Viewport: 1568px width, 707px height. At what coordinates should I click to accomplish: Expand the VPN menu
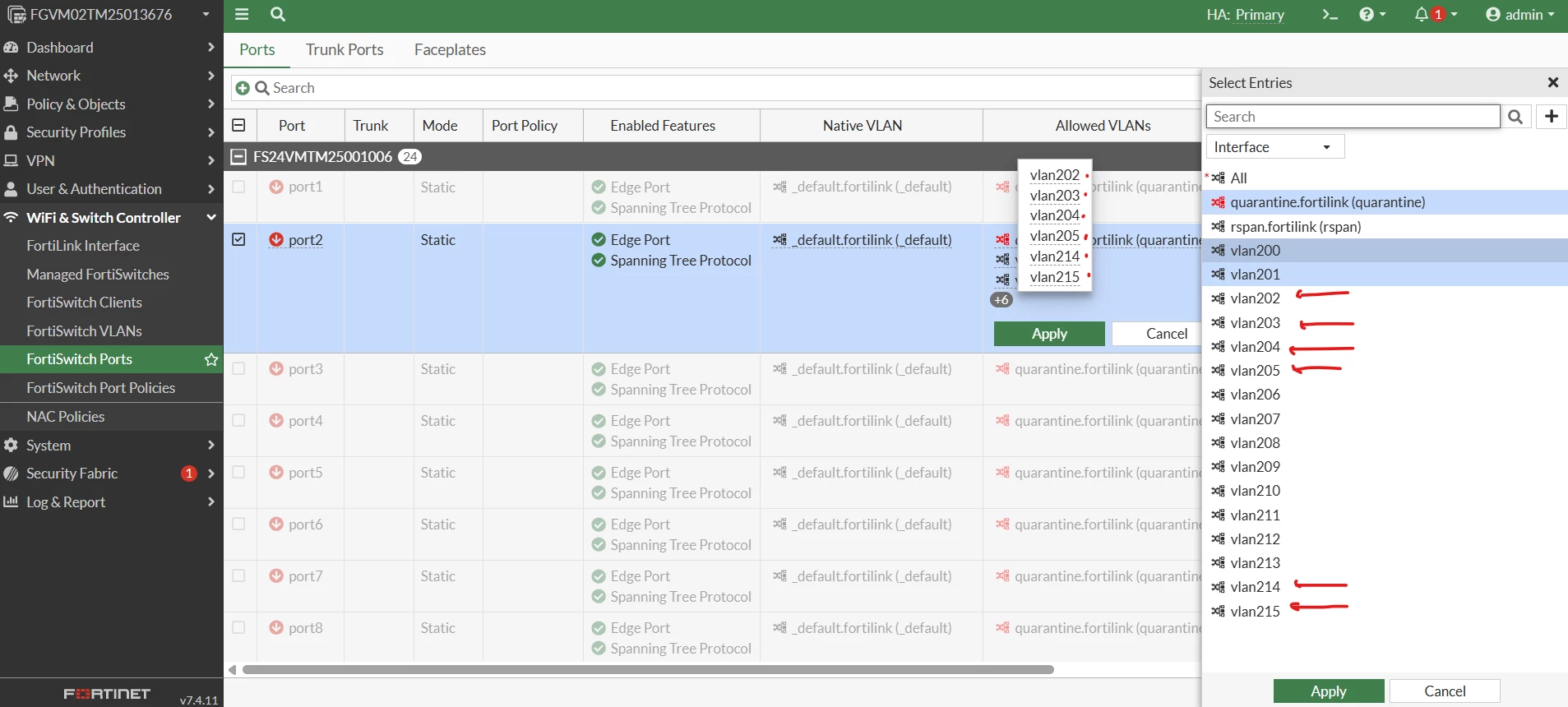pyautogui.click(x=111, y=161)
